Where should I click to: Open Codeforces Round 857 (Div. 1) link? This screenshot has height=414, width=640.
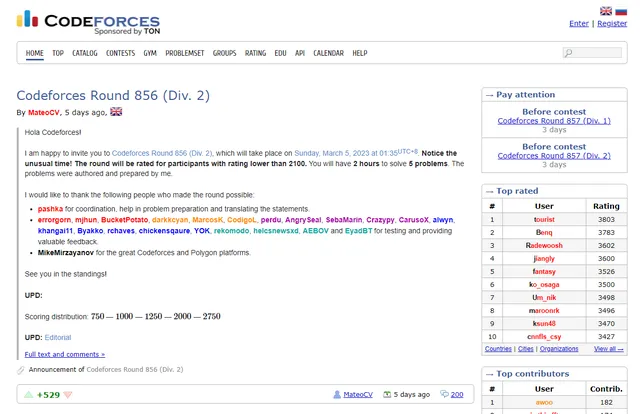(x=554, y=121)
